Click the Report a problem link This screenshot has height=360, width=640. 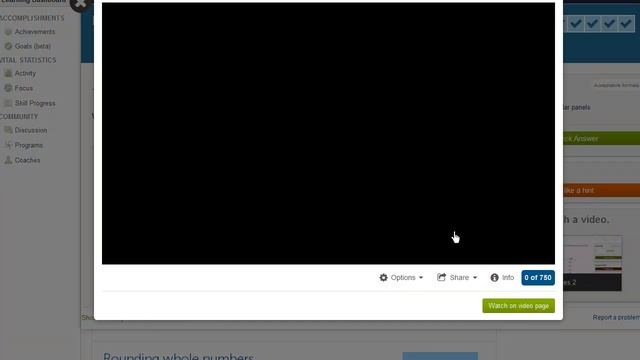(616, 317)
